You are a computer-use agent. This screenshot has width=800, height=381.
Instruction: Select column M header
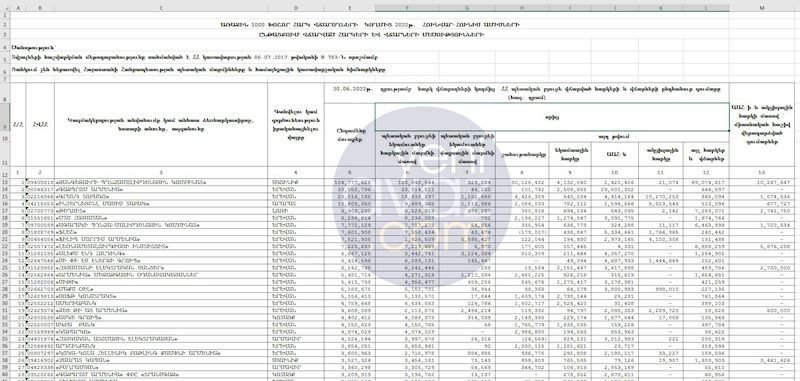762,8
